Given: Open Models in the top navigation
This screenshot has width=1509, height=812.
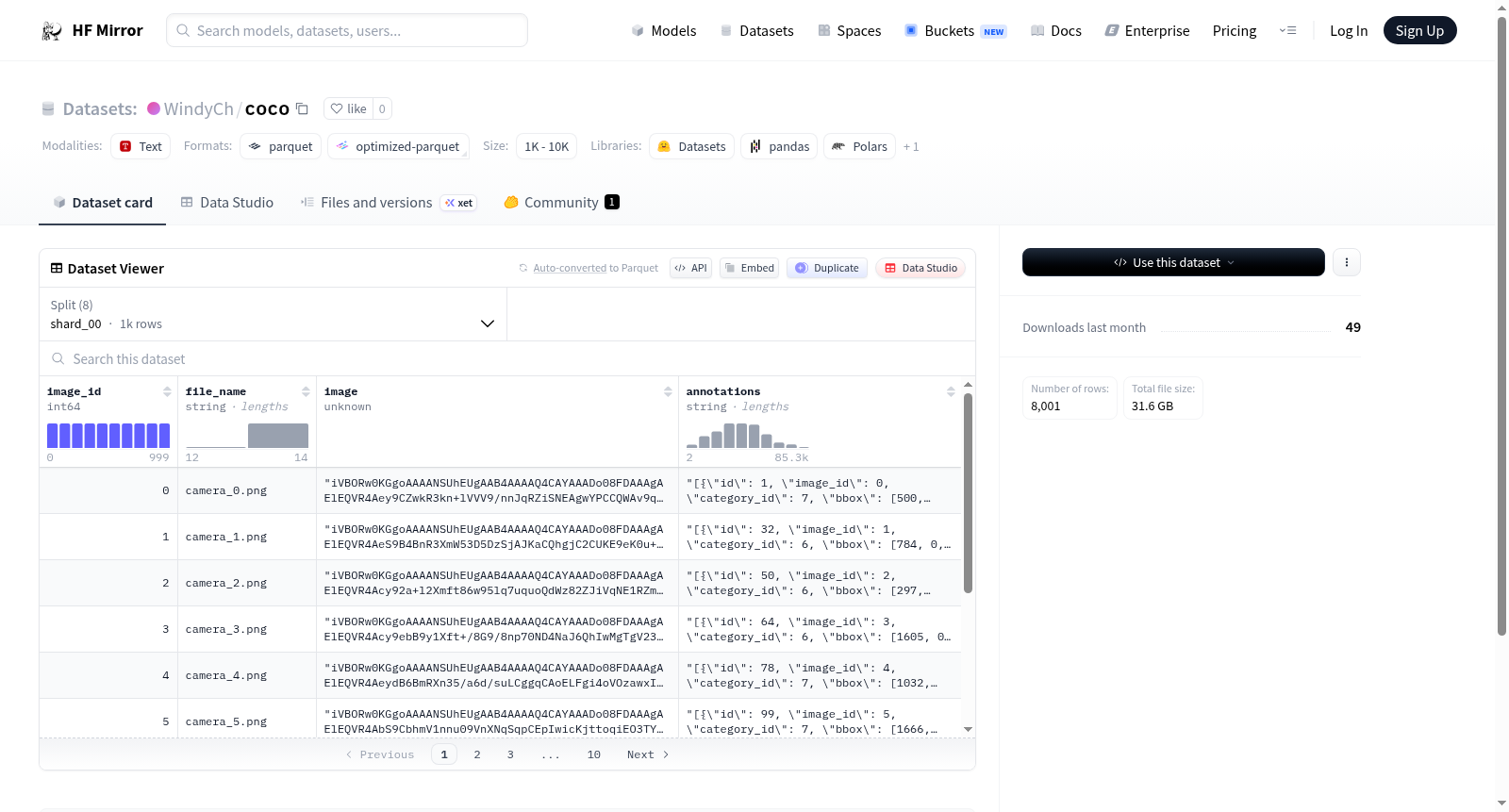Looking at the screenshot, I should tap(664, 31).
